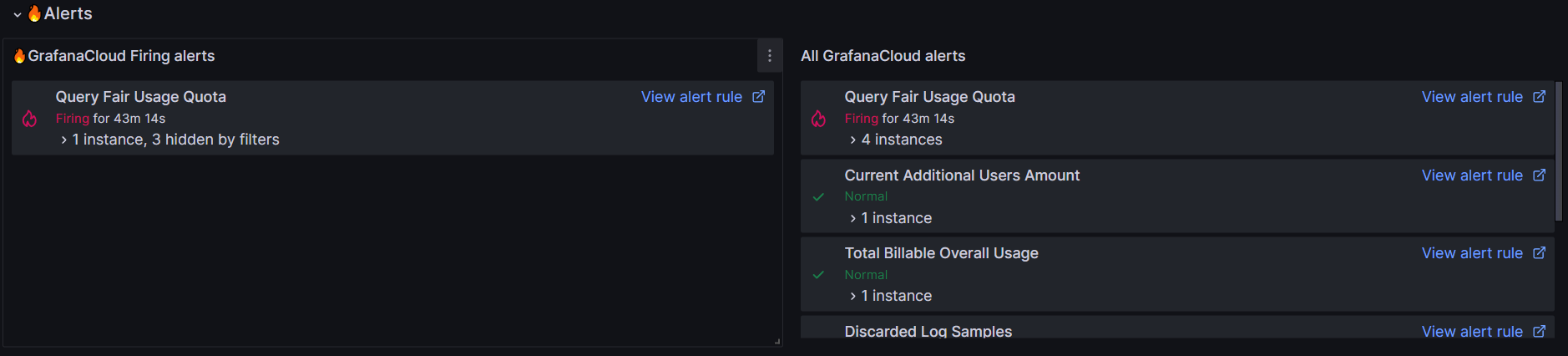The image size is (1568, 356).
Task: Open View alert rule for Query Fair Usage Quota in All alerts
Action: (x=1472, y=97)
